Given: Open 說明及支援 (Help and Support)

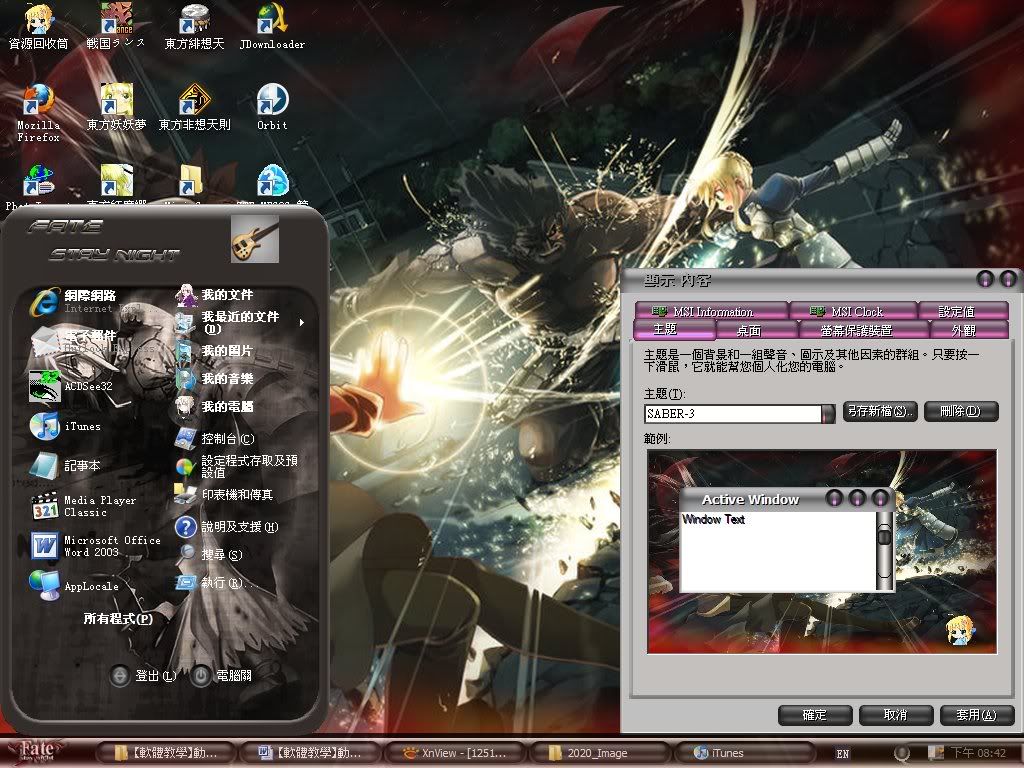Looking at the screenshot, I should tap(227, 526).
